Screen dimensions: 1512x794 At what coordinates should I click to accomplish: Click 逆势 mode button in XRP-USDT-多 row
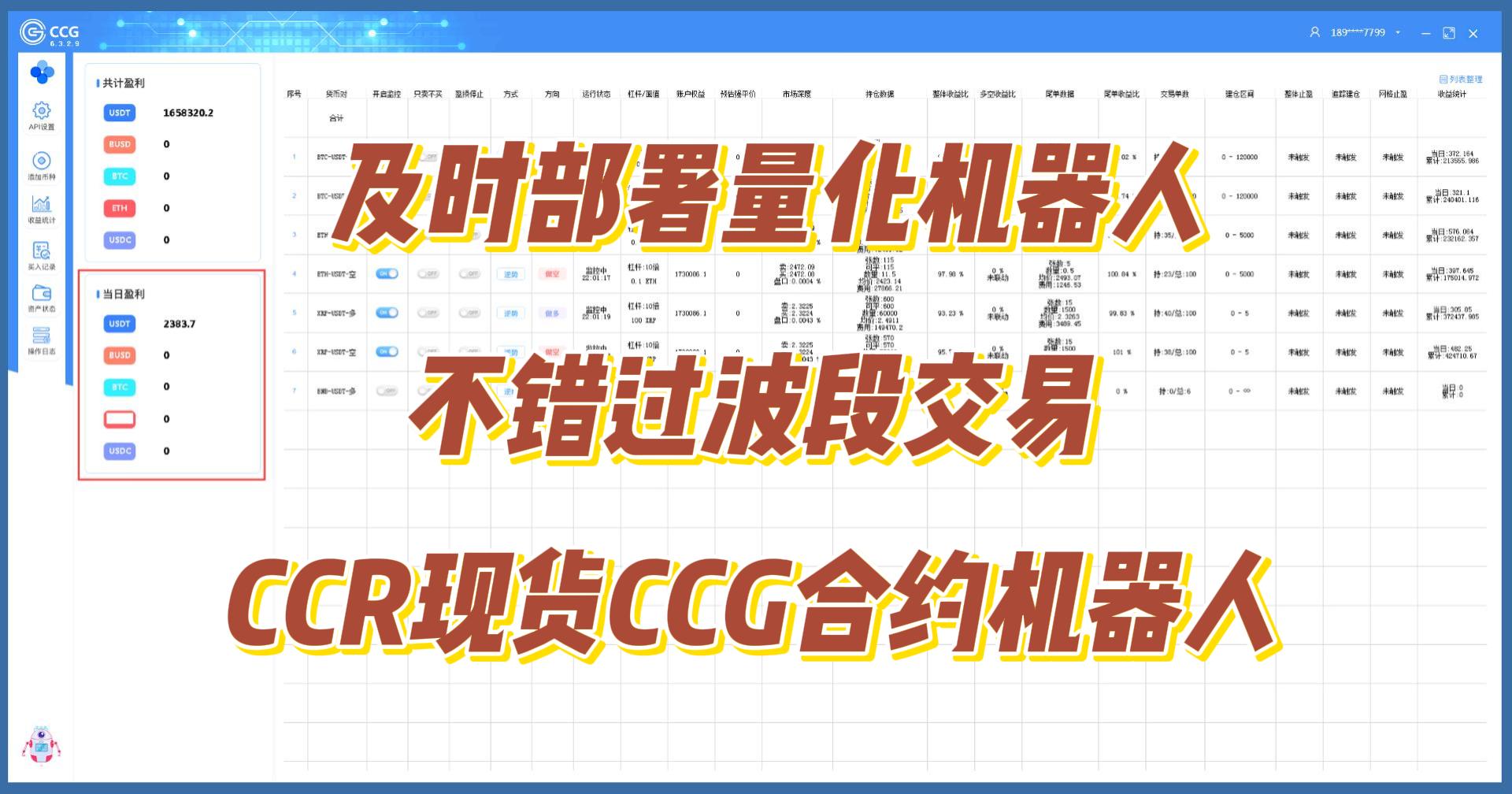pyautogui.click(x=510, y=313)
